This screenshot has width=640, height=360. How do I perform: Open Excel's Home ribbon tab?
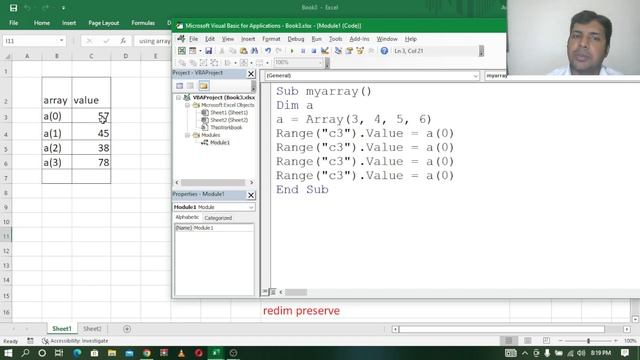(42, 23)
